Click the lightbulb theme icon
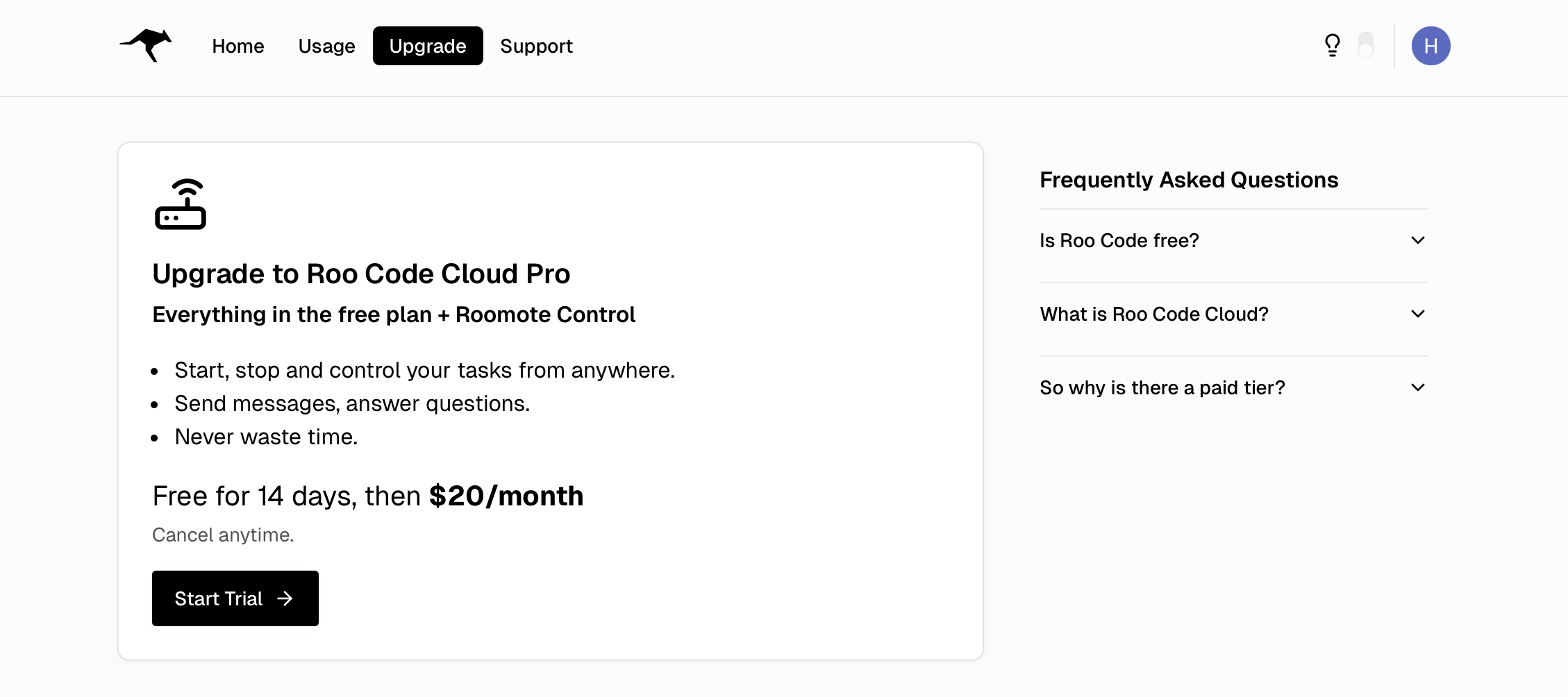The image size is (1568, 697). [x=1333, y=45]
